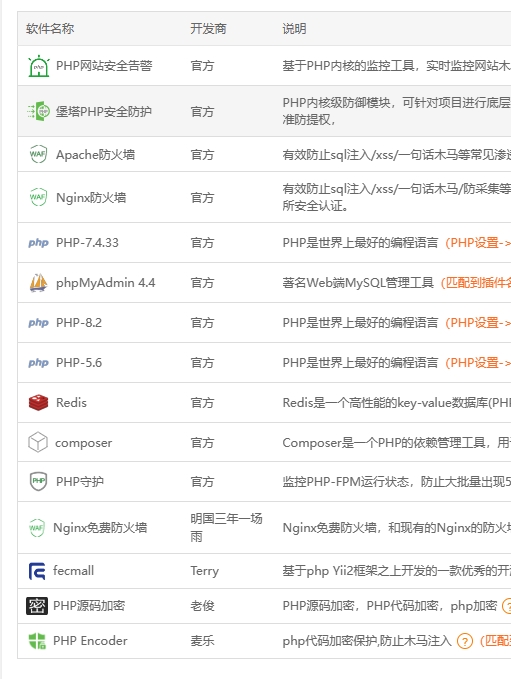Click the orange PHP设置 link in PHP-5.6 row
Viewport: 511px width, 679px height.
(x=478, y=362)
